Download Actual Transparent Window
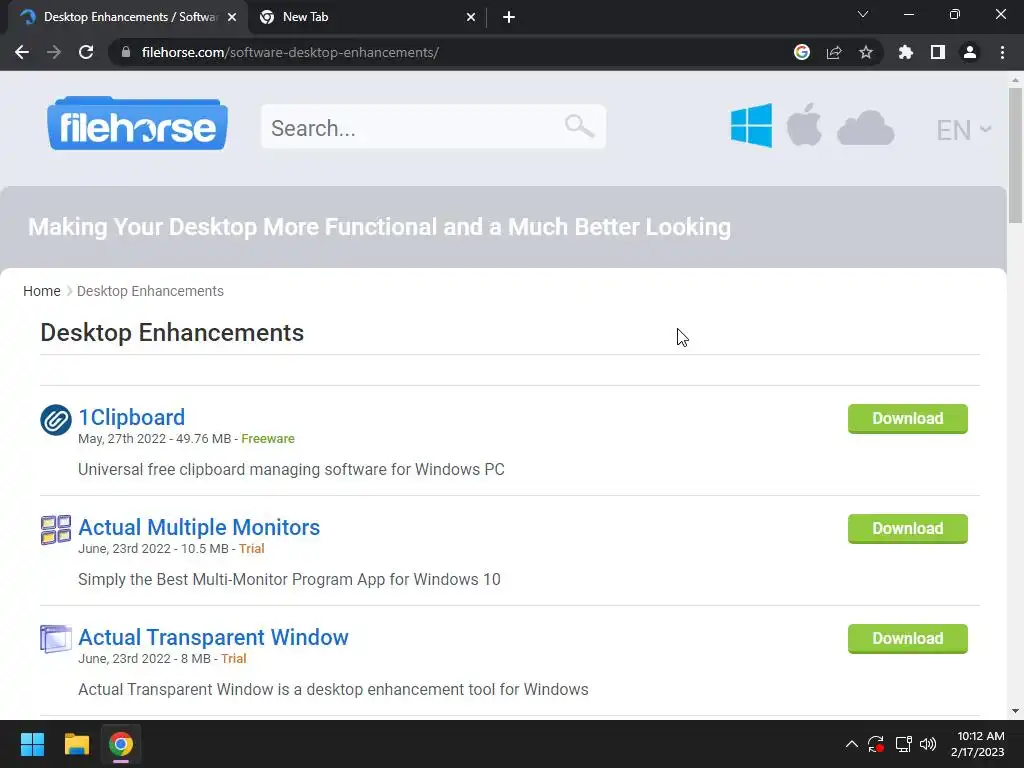Screen dimensions: 1024x768 [x=908, y=638]
